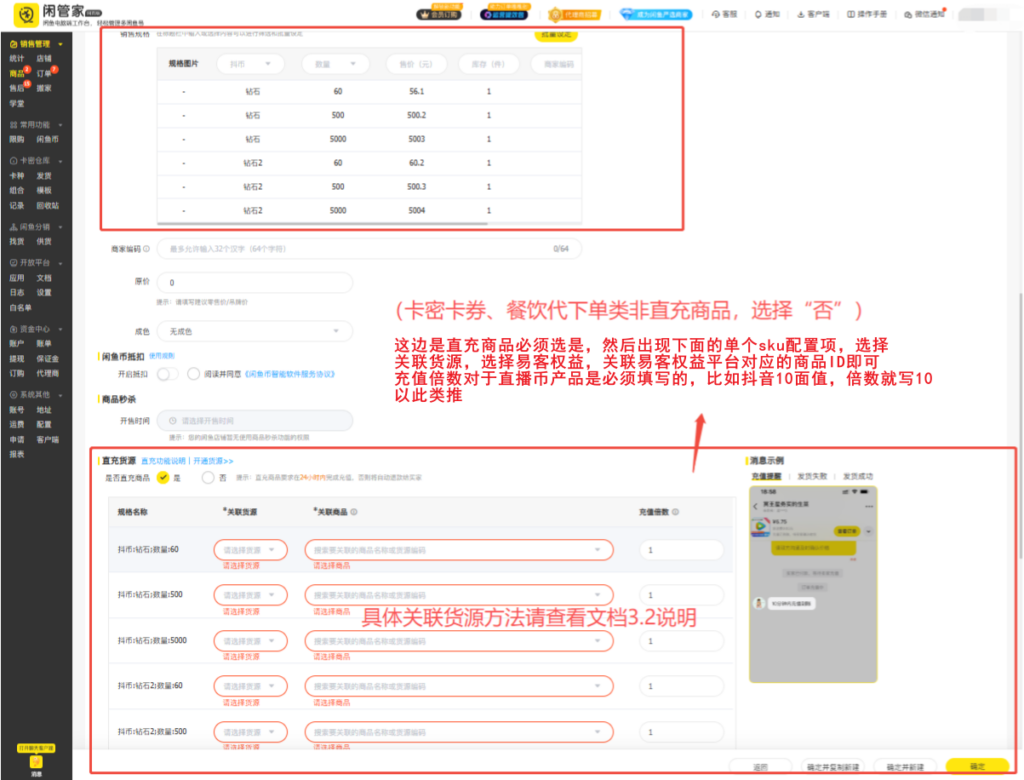Open 商品 in the sidebar
The width and height of the screenshot is (1024, 780).
click(17, 73)
